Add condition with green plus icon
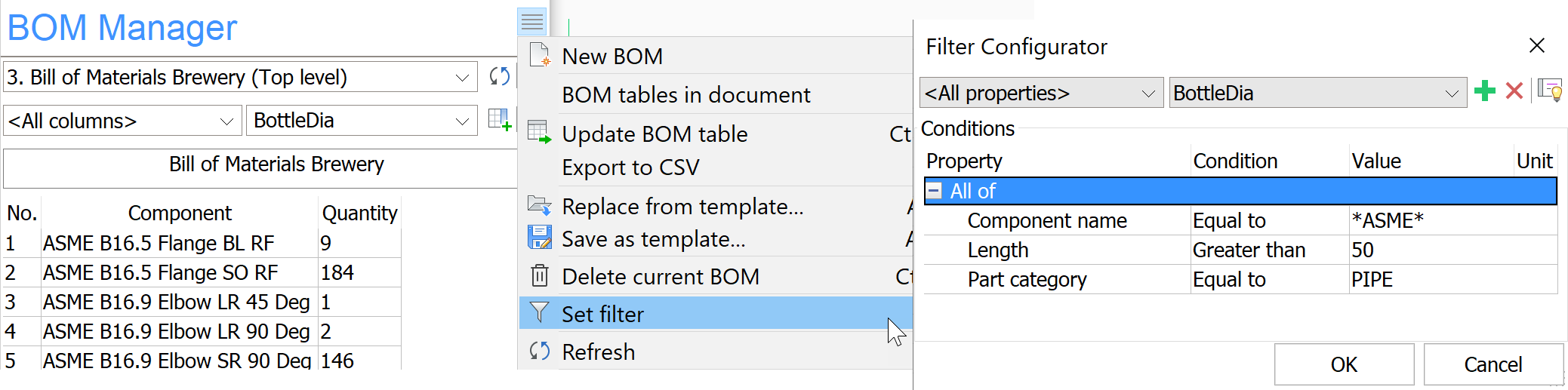The width and height of the screenshot is (1568, 390). [x=1484, y=91]
